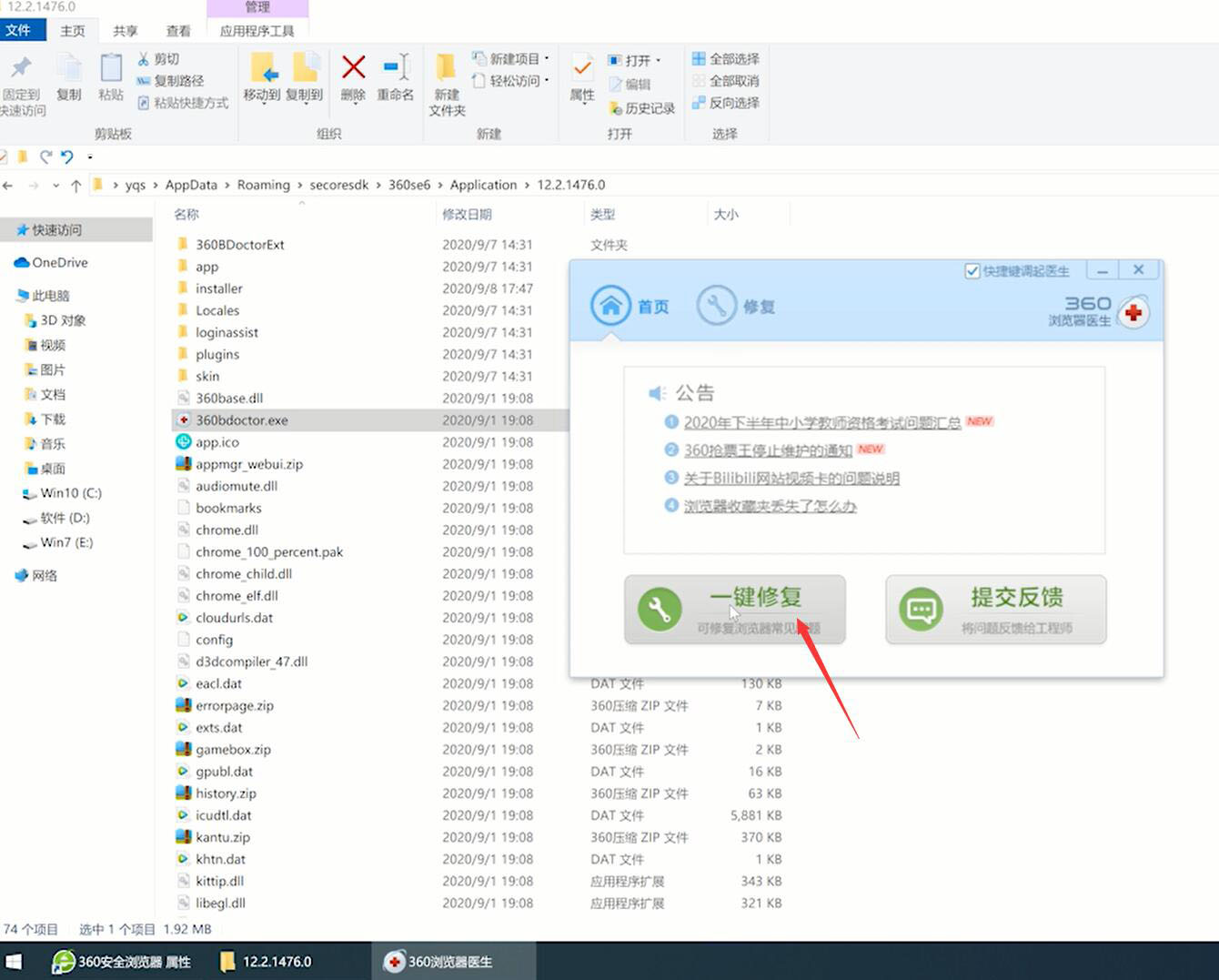Click Select all (全部选择)
The width and height of the screenshot is (1219, 980).
tap(726, 59)
